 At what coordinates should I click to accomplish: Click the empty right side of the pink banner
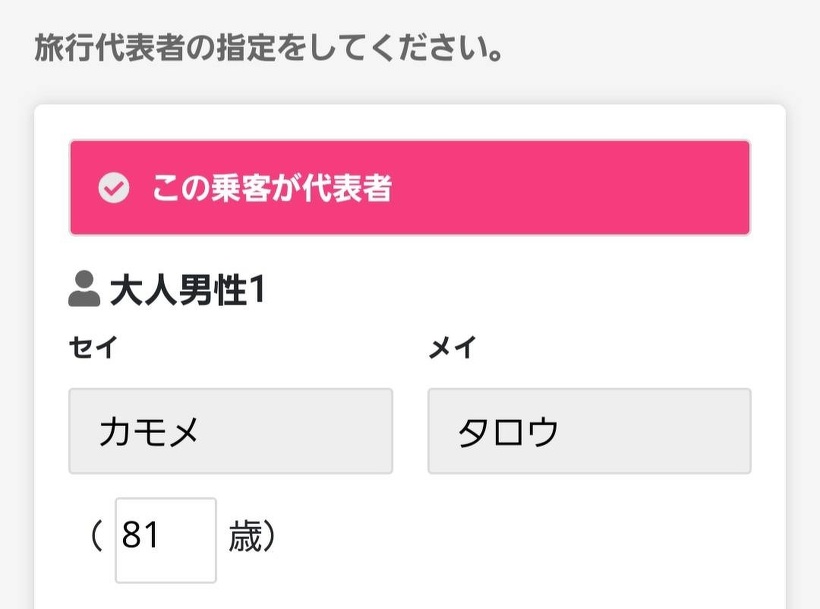(620, 188)
